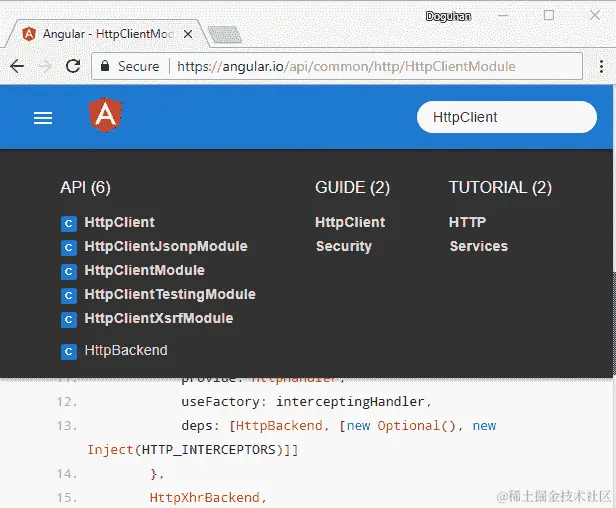Click HttpXhrBackend in code line 15

[x=204, y=497]
